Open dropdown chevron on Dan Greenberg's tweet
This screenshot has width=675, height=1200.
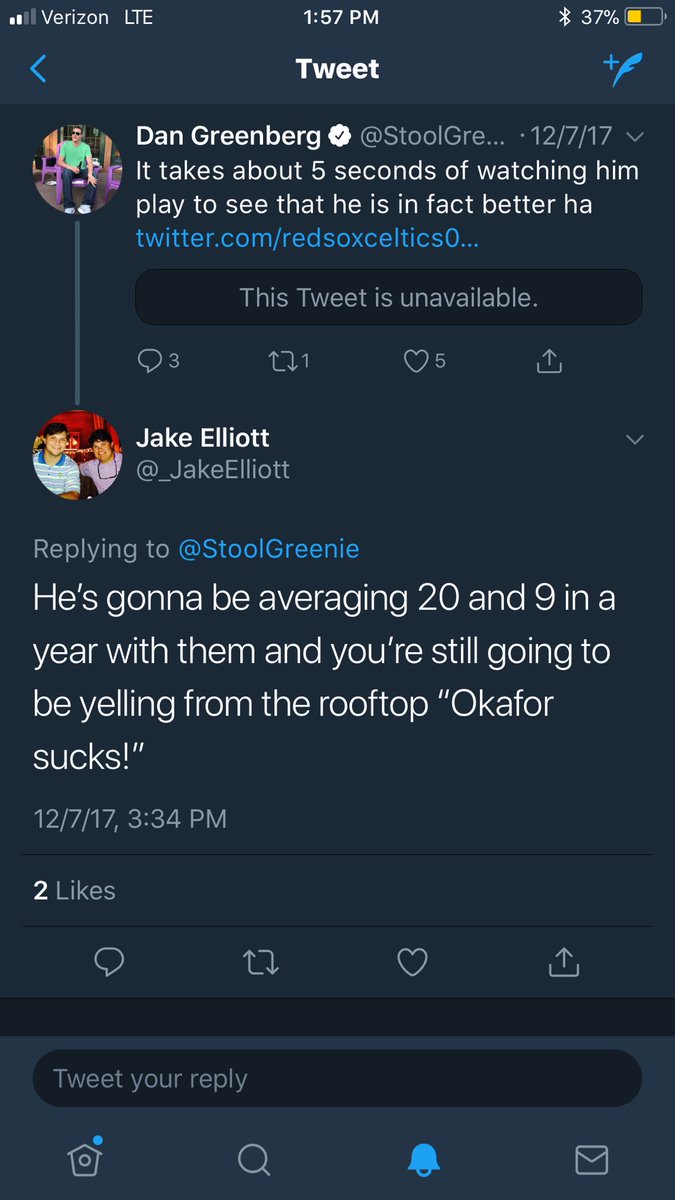point(634,136)
